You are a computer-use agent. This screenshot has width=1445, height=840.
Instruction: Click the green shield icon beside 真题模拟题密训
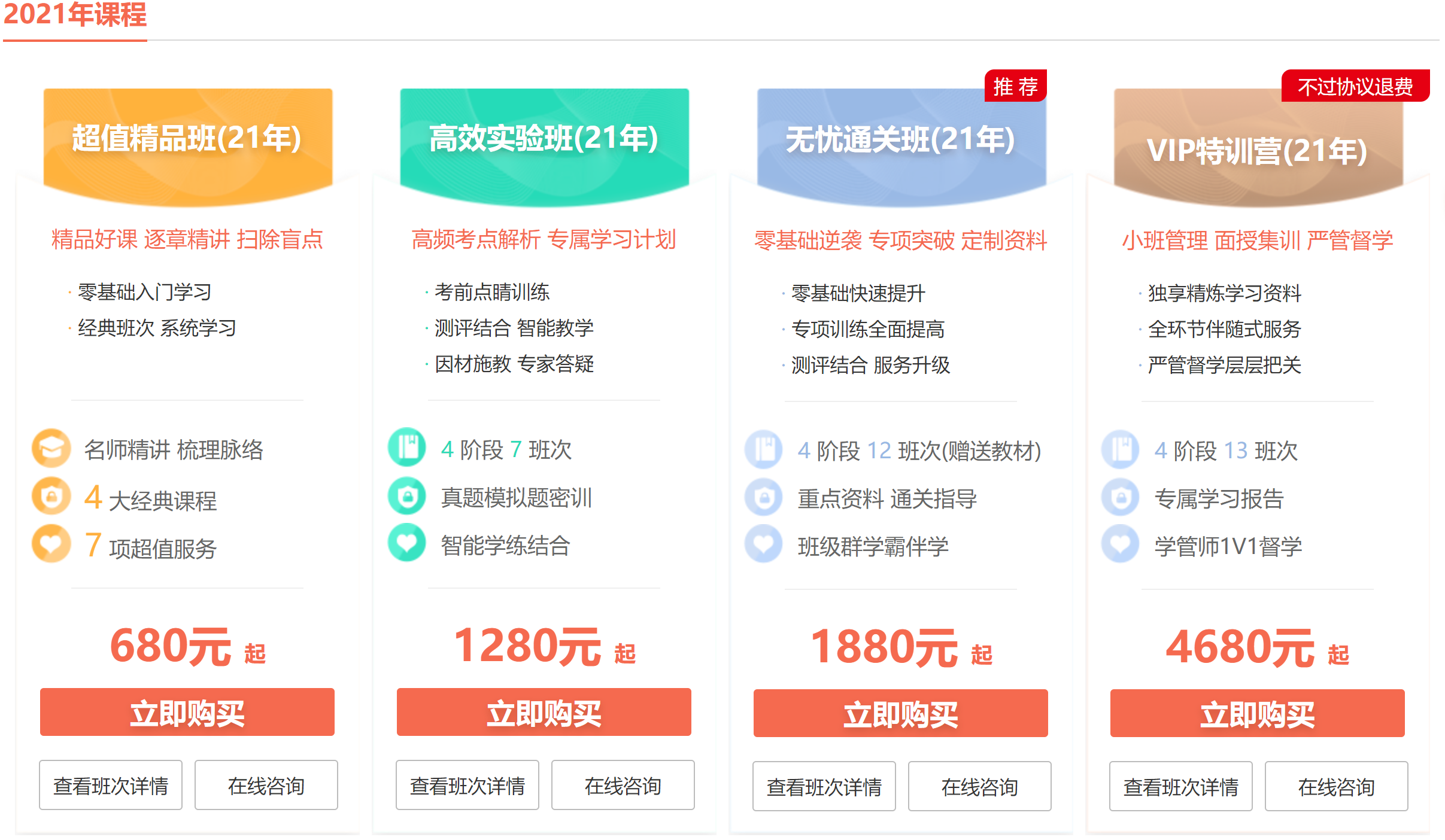coord(407,496)
